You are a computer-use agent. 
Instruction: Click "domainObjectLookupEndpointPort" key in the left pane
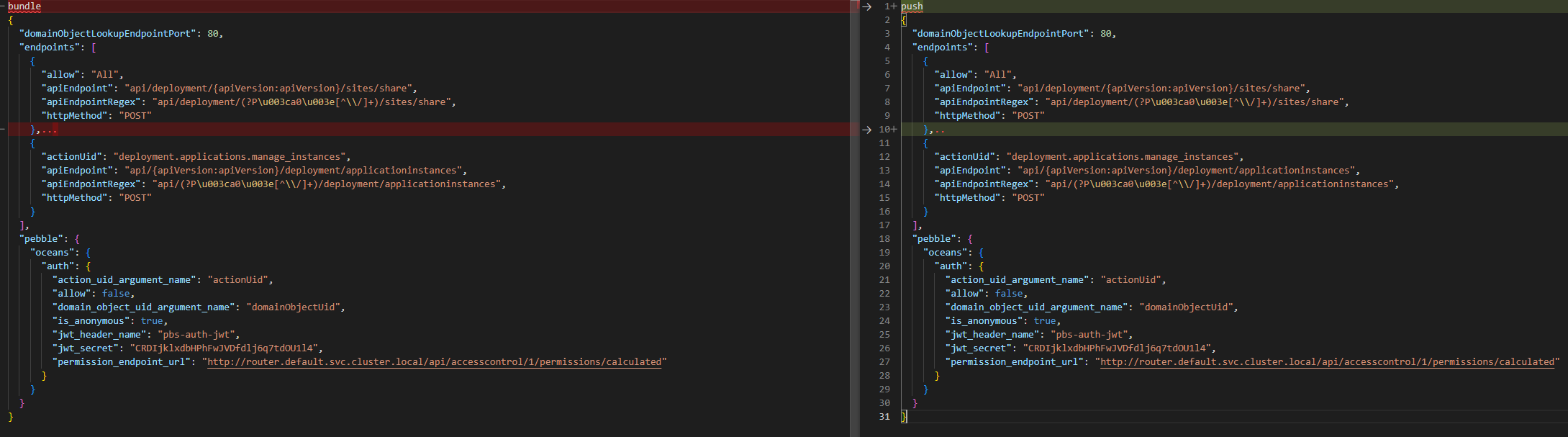point(108,34)
